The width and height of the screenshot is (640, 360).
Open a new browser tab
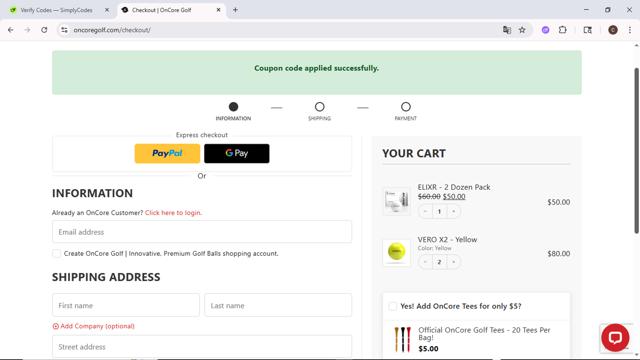[x=235, y=10]
